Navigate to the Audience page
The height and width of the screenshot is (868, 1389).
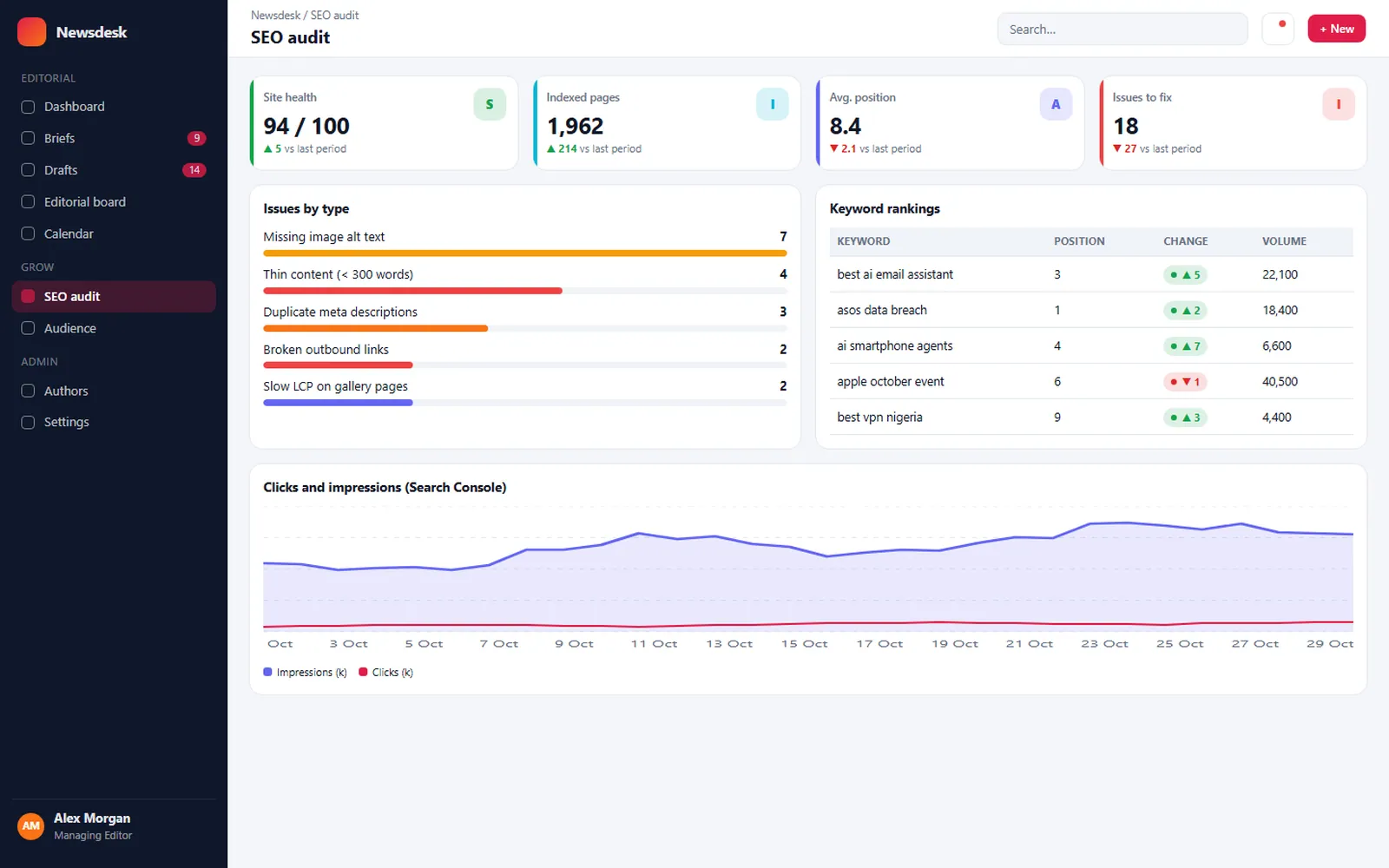click(x=114, y=328)
